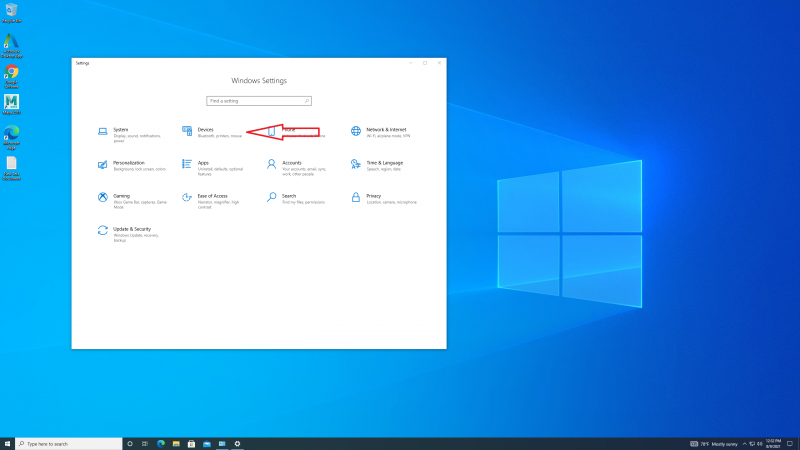Open the Gaming settings category
The height and width of the screenshot is (450, 800).
click(131, 201)
